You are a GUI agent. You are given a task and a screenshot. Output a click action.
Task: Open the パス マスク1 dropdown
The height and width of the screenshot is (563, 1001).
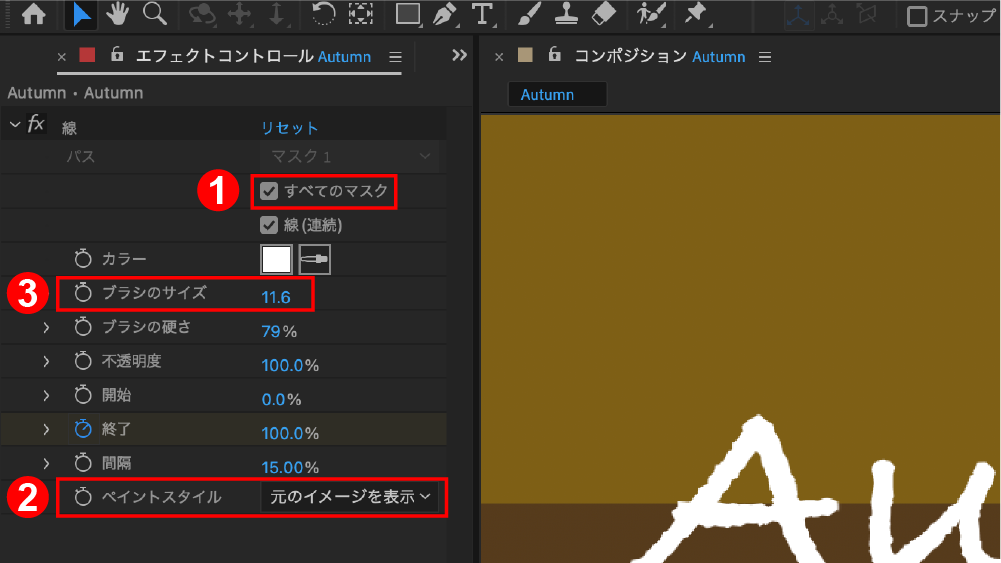pos(349,156)
